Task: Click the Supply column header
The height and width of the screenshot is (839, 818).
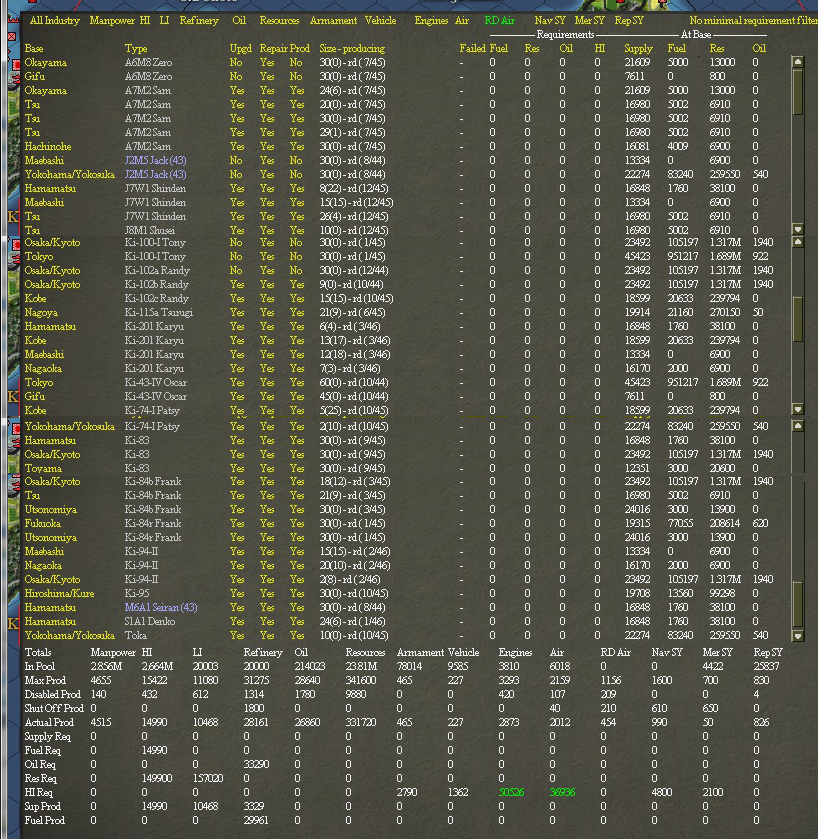Action: (638, 48)
